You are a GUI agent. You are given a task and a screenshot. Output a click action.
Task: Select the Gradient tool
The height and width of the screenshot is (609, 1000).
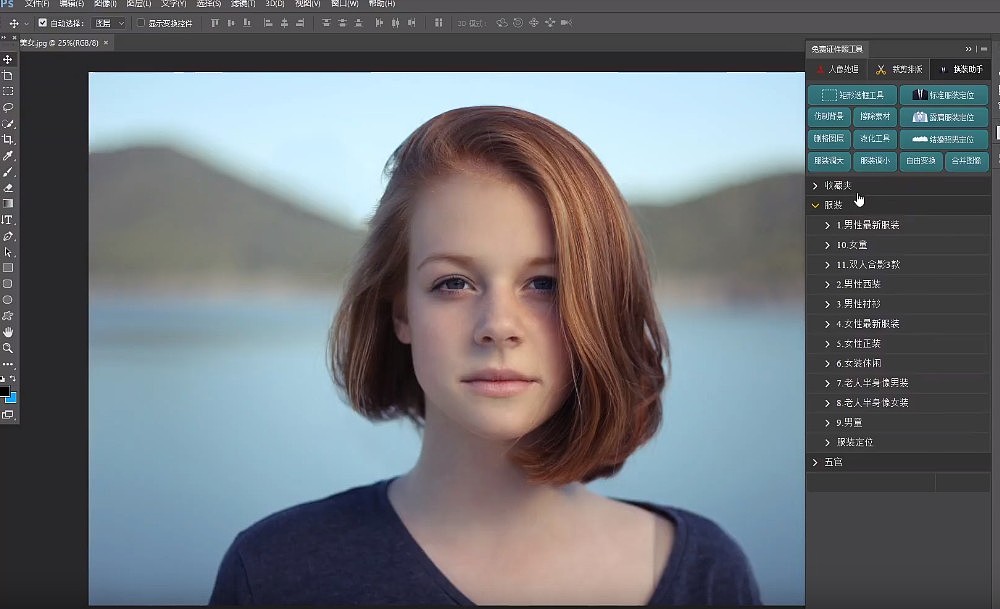coord(8,203)
